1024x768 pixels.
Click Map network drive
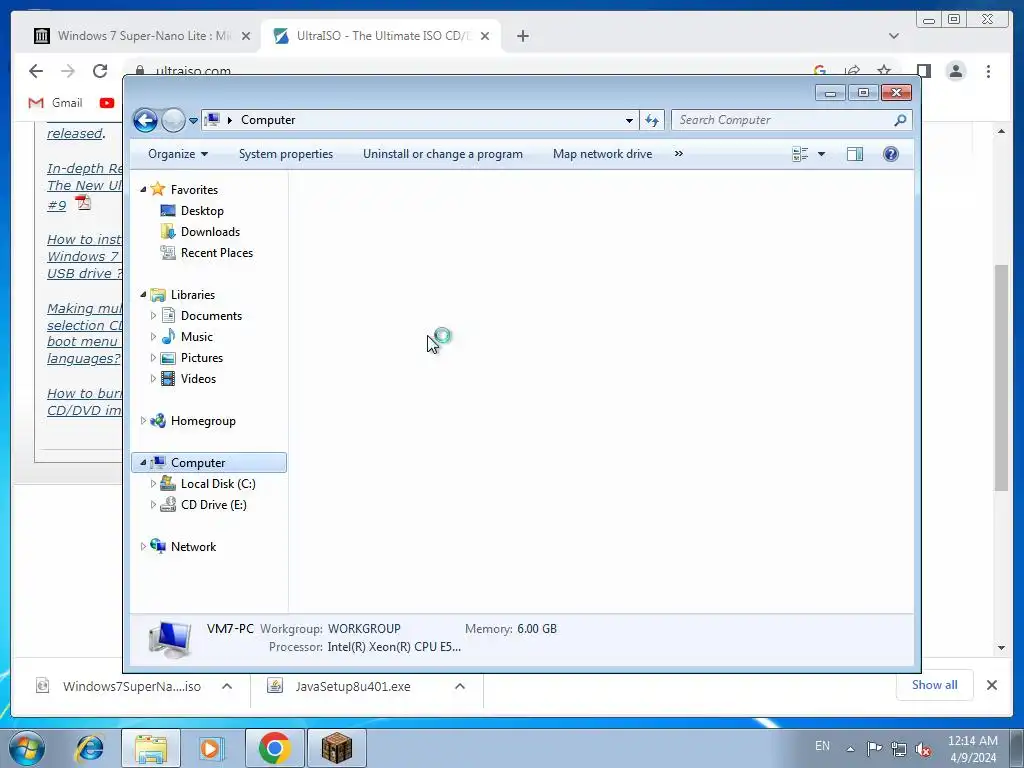pos(602,154)
